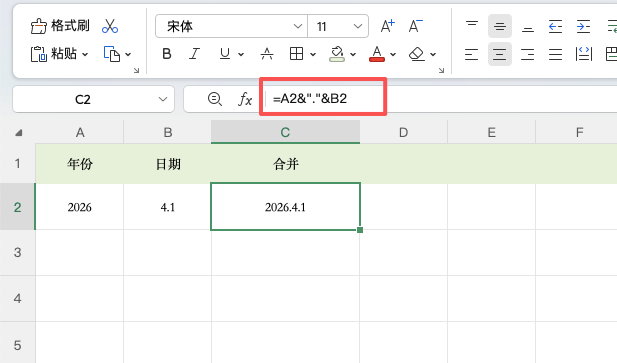Click the fill handle of cell C2

[x=360, y=230]
